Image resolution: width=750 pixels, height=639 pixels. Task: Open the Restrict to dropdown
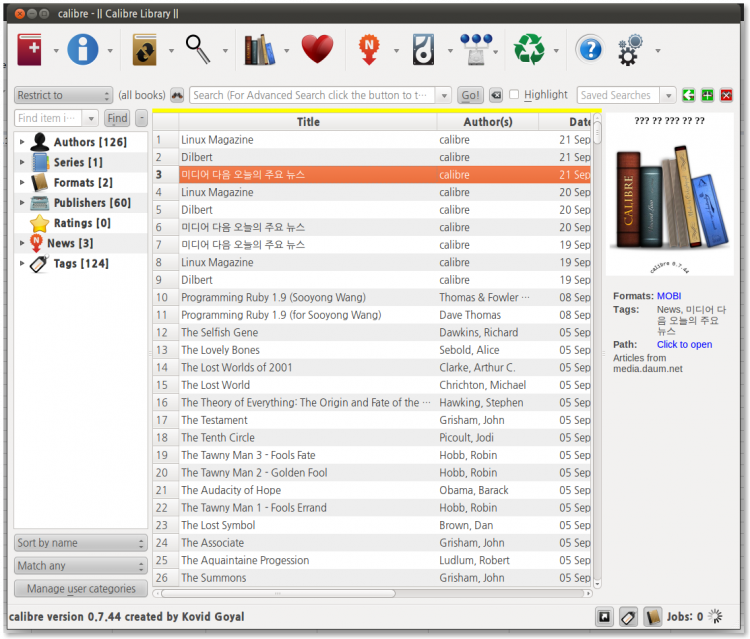click(63, 95)
